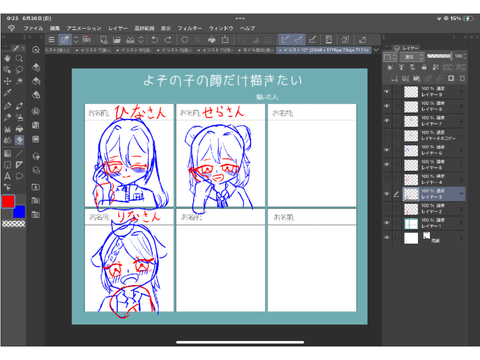The image size is (480, 360).
Task: Open the ヘルプ menu
Action: click(x=248, y=28)
